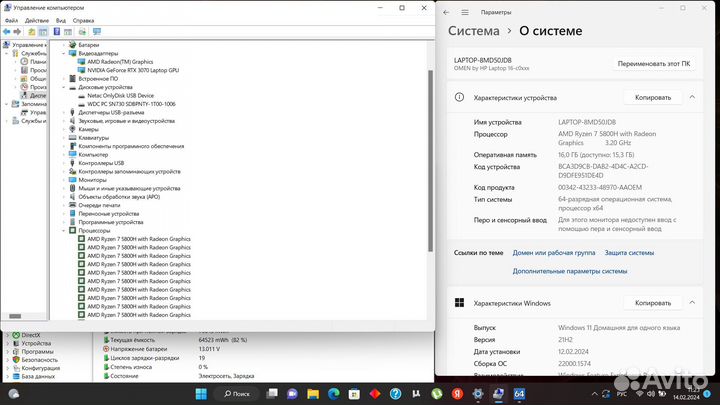Open Microsoft Edge from taskbar
The height and width of the screenshot is (405, 720).
(334, 394)
